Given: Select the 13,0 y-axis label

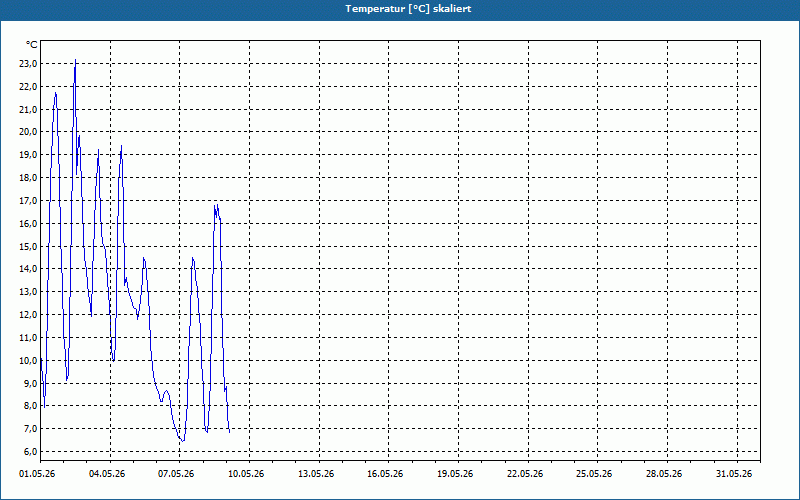Looking at the screenshot, I should click(28, 292).
